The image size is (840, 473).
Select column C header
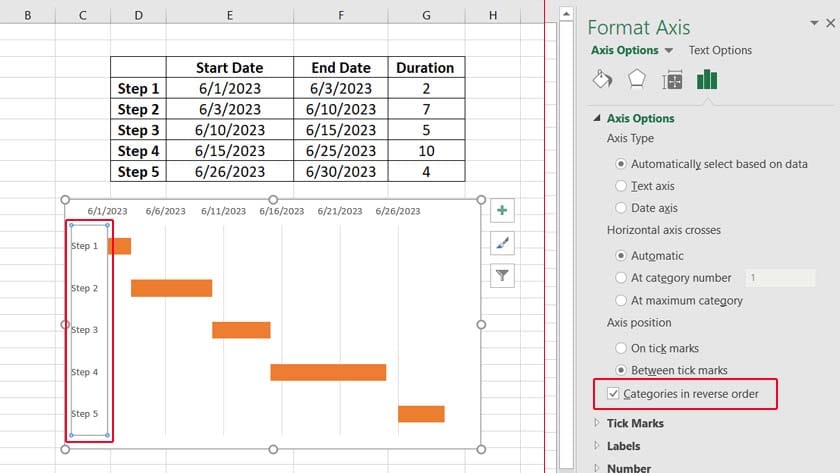click(82, 16)
